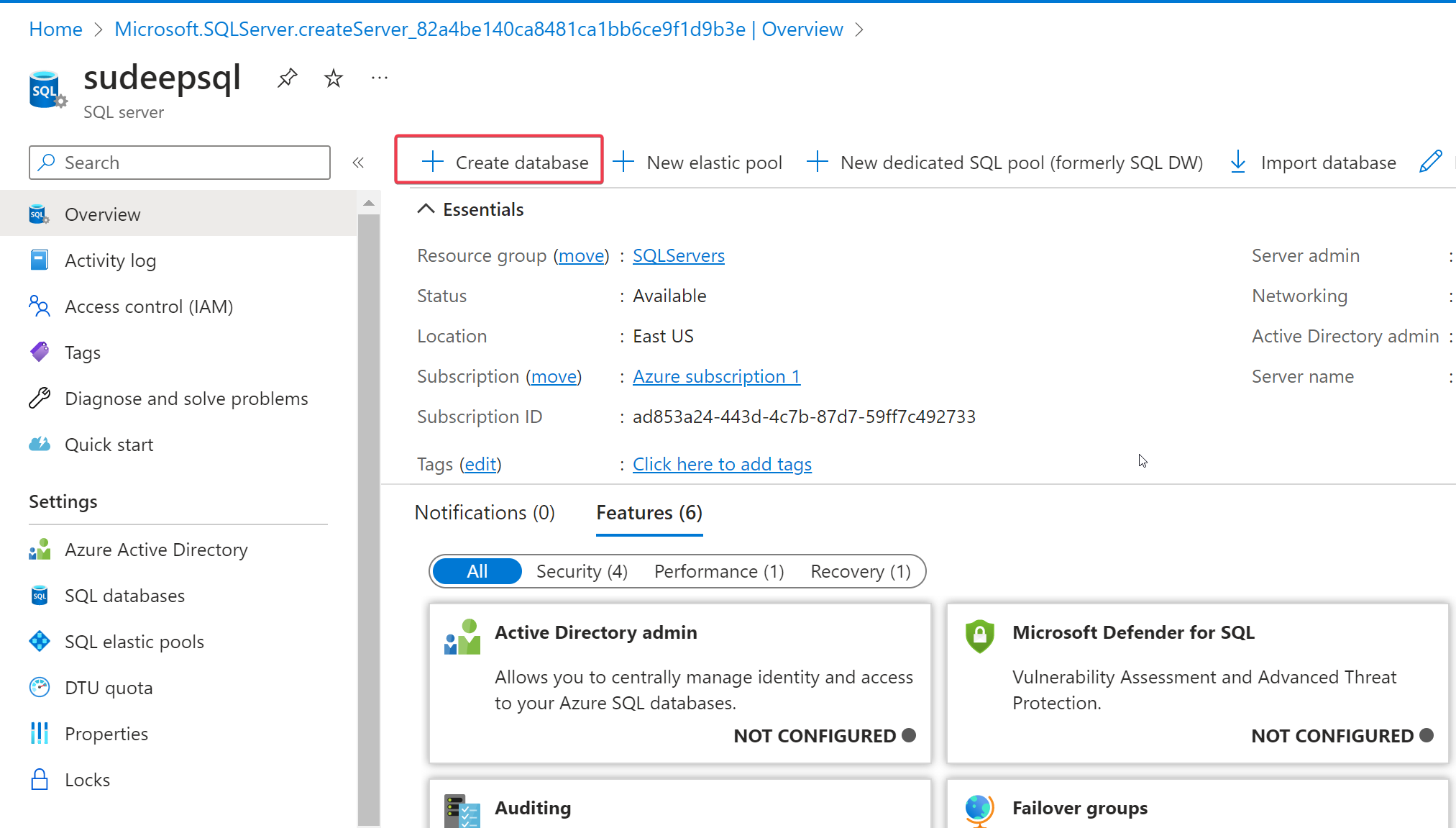
Task: Open Diagnose and solve problems
Action: coord(186,398)
